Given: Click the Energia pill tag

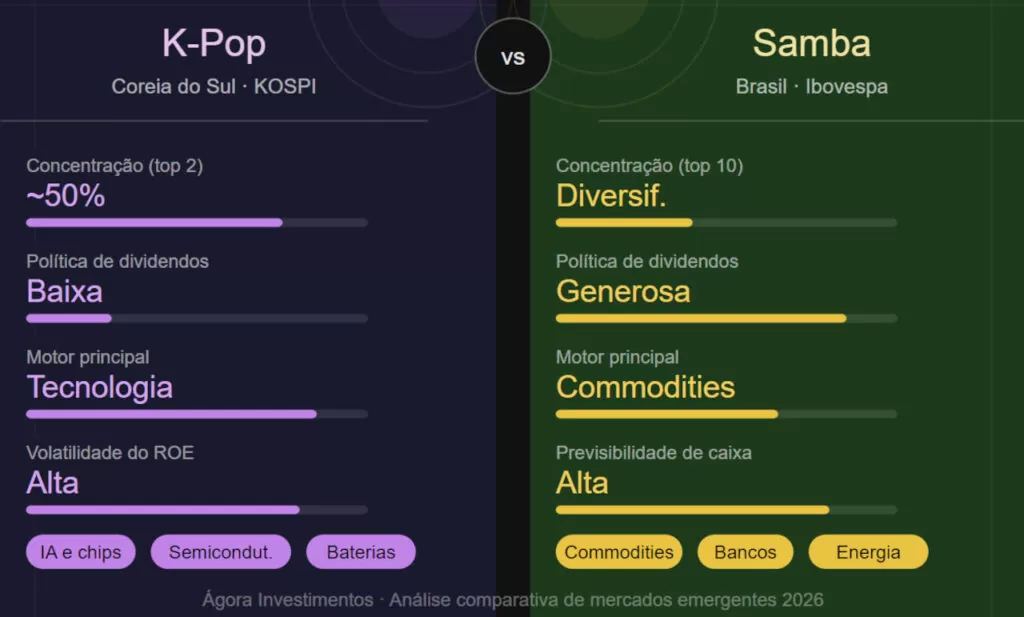Looking at the screenshot, I should click(x=868, y=552).
